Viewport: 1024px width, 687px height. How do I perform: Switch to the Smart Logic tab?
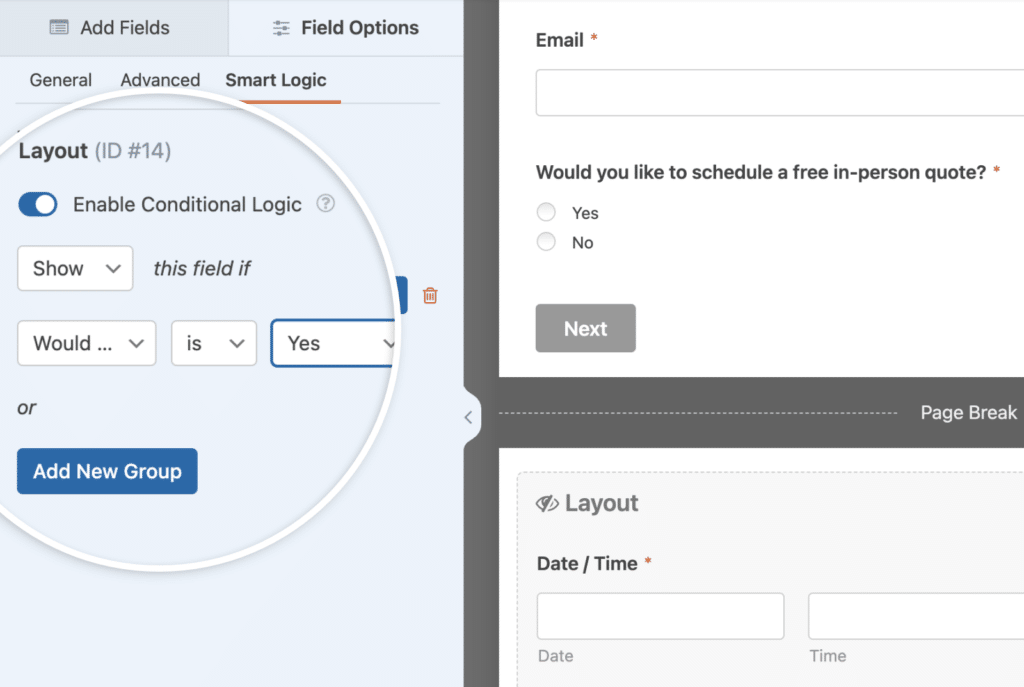[276, 80]
